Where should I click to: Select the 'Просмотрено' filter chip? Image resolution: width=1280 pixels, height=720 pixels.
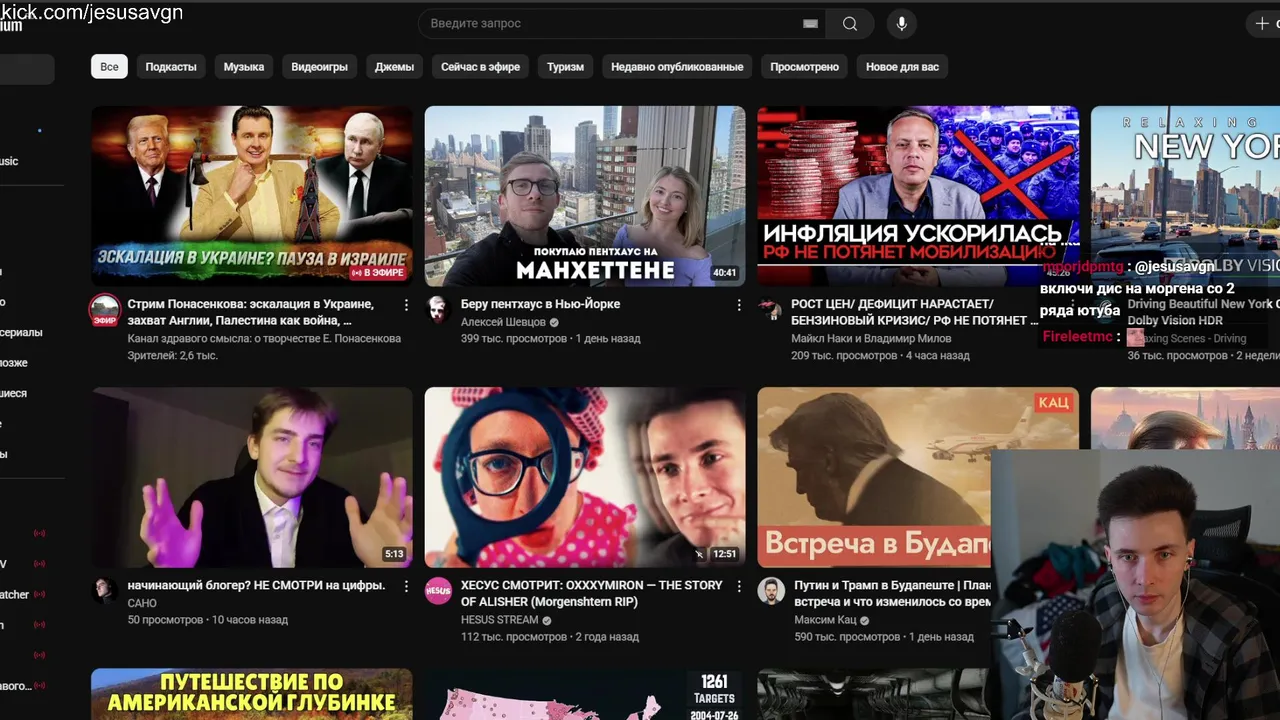pyautogui.click(x=805, y=67)
